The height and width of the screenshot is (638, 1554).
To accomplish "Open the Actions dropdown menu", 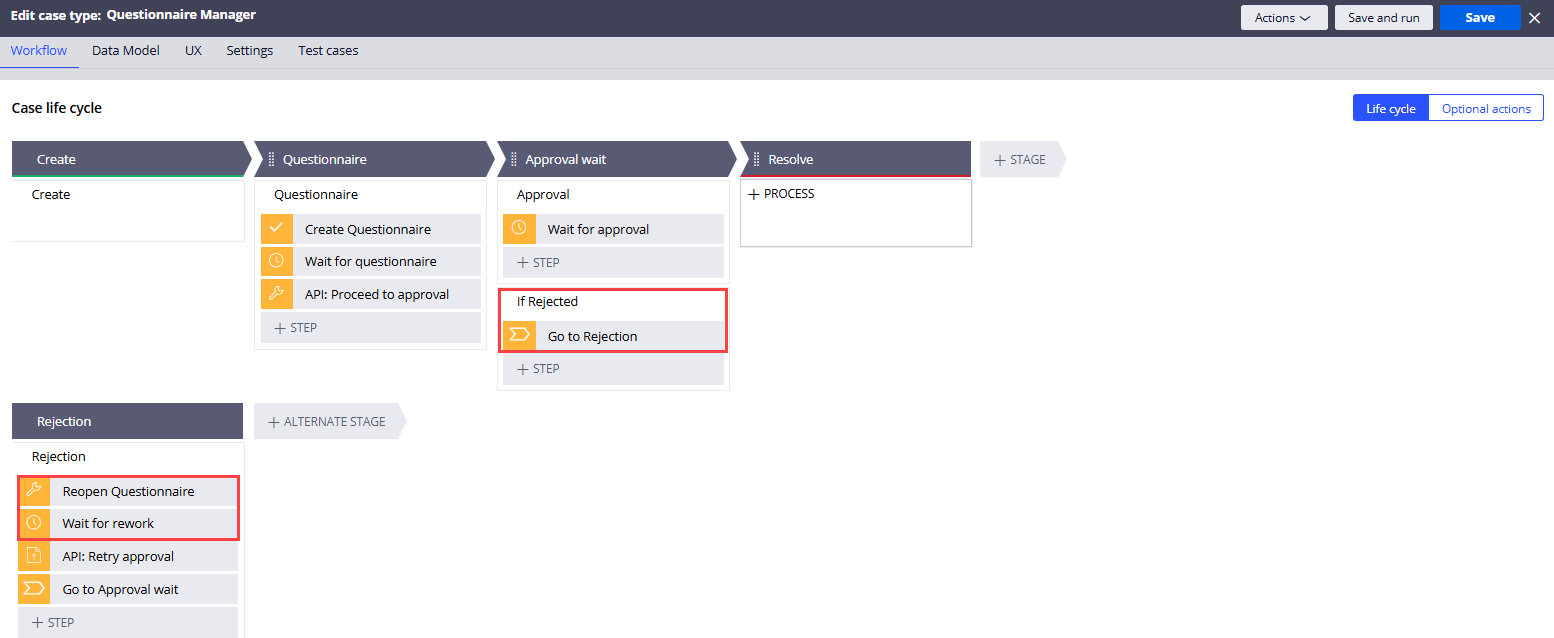I will (1283, 18).
